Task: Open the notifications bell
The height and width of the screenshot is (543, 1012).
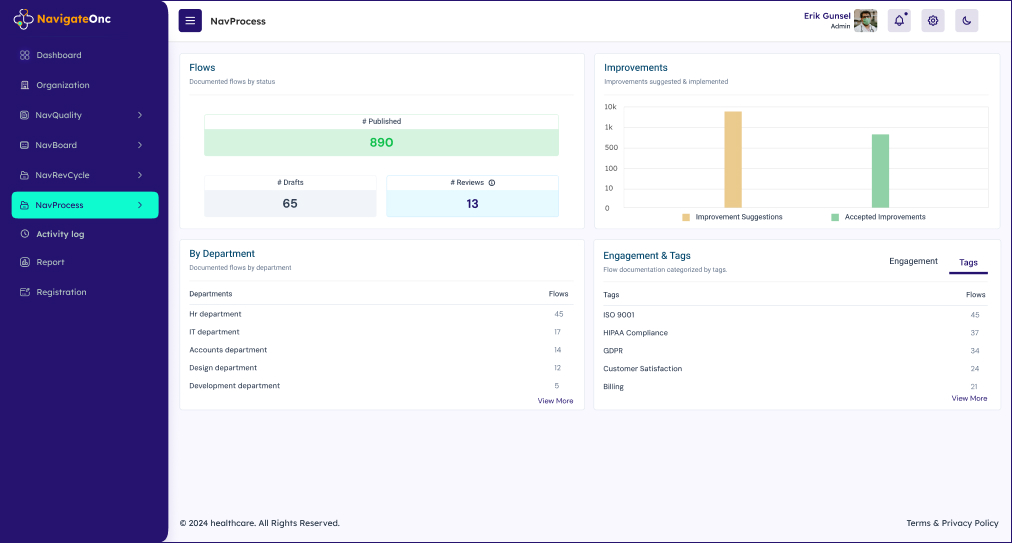Action: pyautogui.click(x=899, y=21)
